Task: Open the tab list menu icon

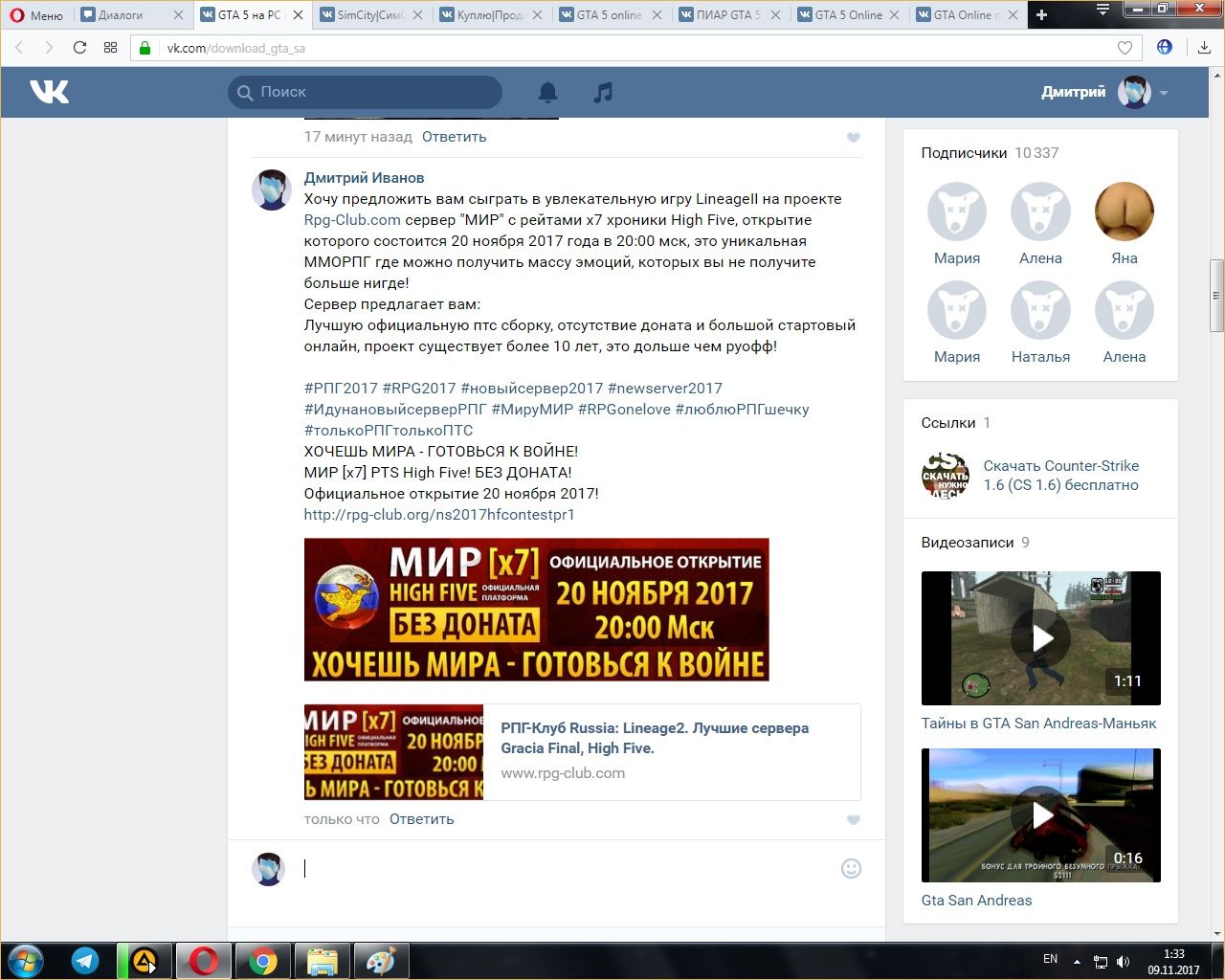Action: coord(1102,11)
